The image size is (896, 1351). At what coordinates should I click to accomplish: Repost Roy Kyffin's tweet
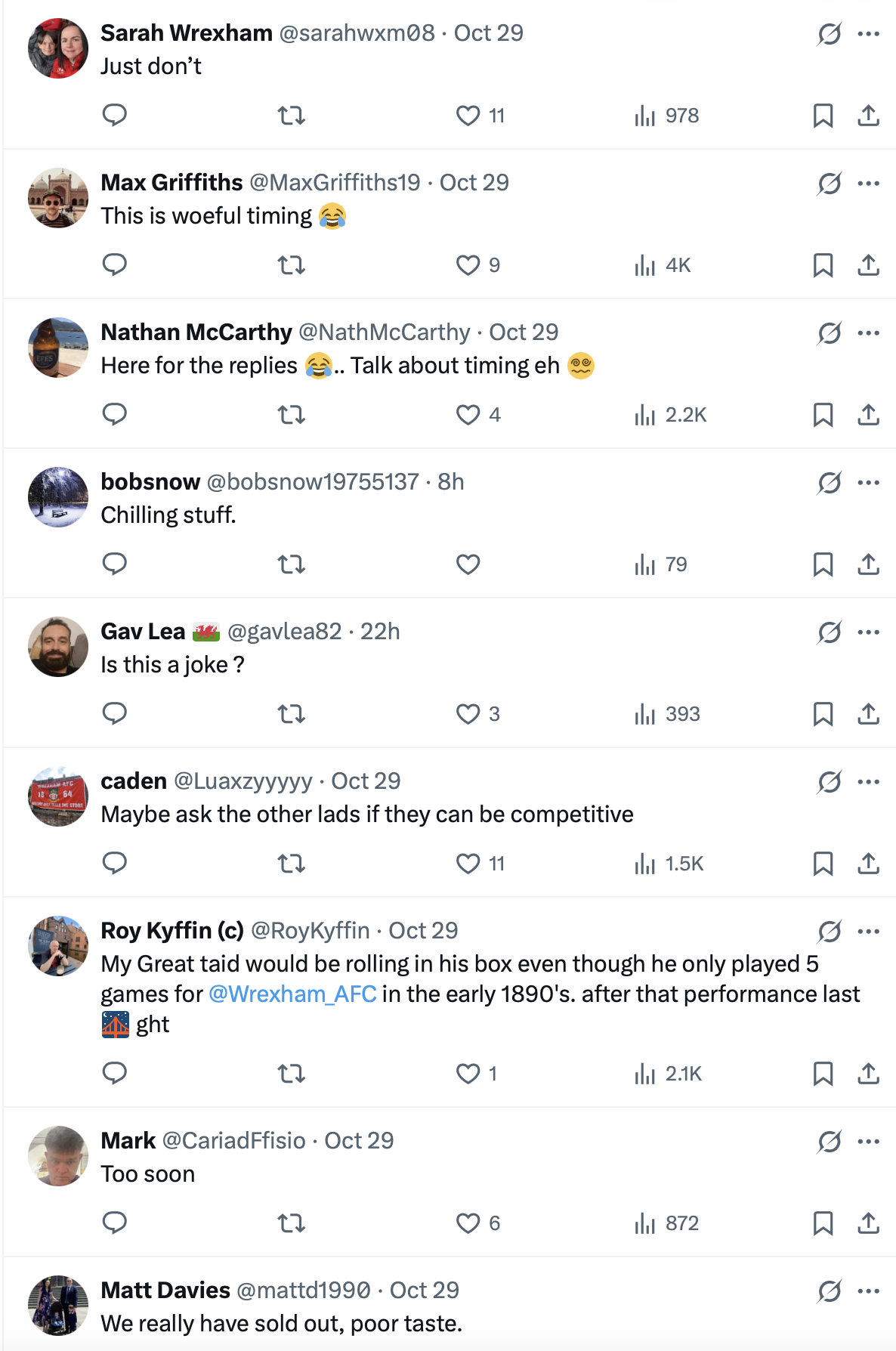coord(291,1074)
